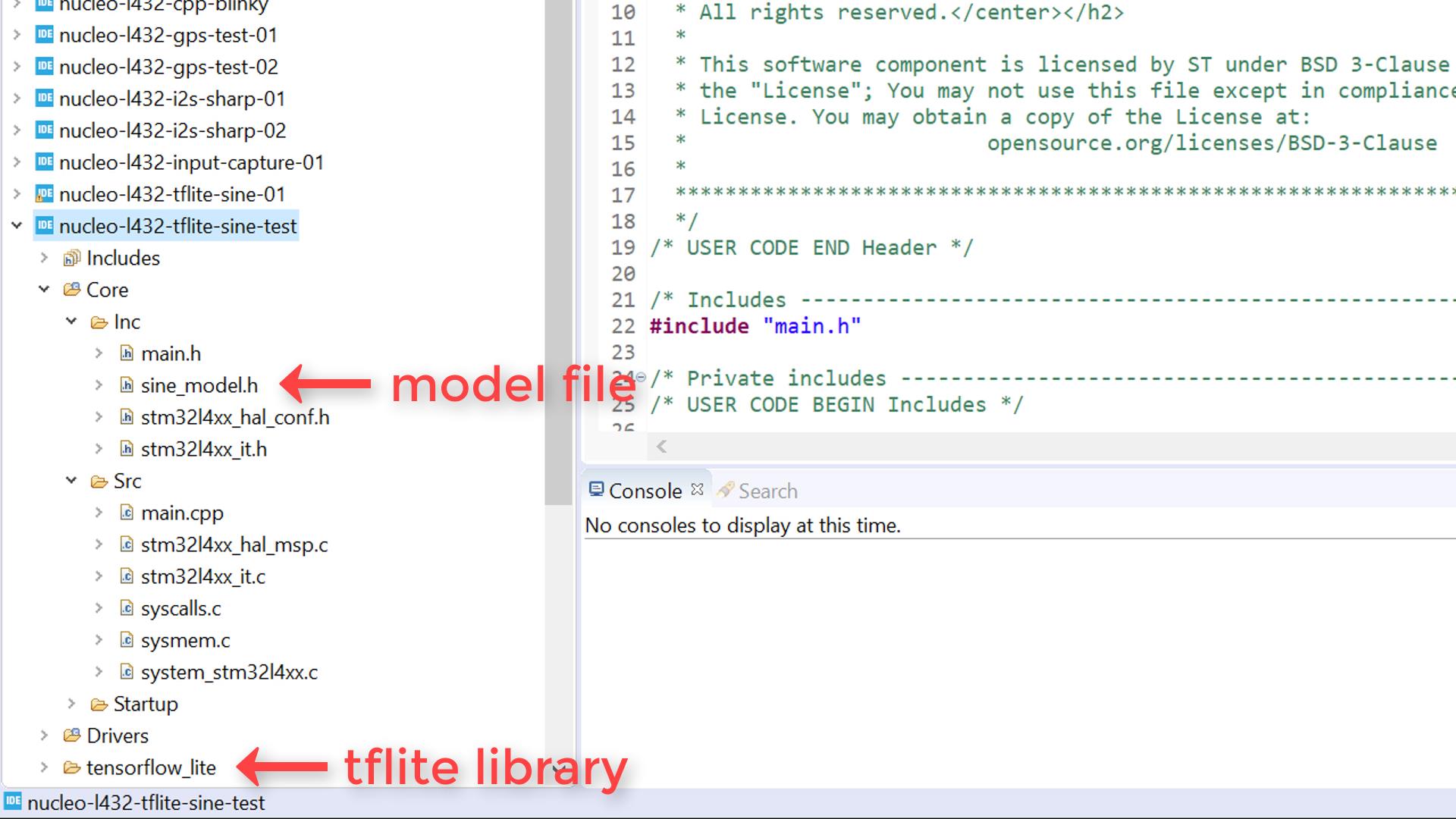The width and height of the screenshot is (1456, 819).
Task: Open nucleo-l432-tflite-sine-test project
Action: pyautogui.click(x=178, y=225)
